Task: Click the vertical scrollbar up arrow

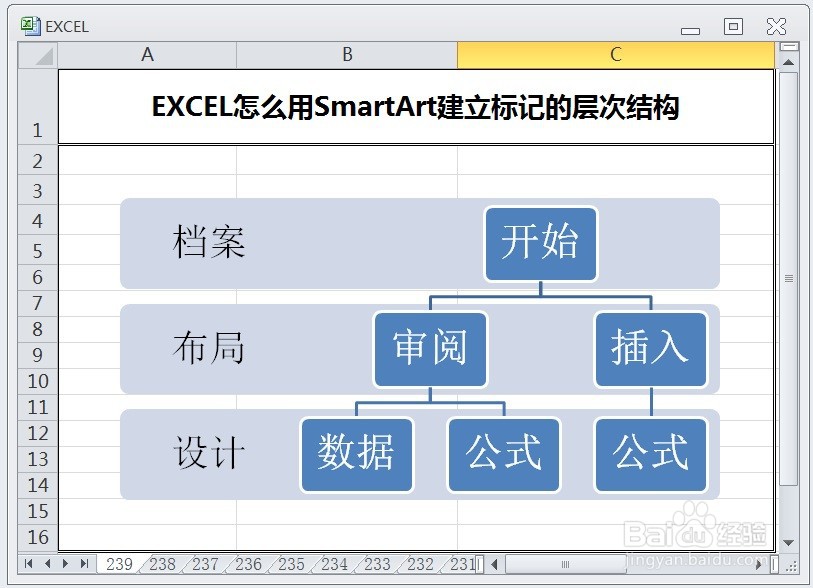Action: tap(789, 63)
